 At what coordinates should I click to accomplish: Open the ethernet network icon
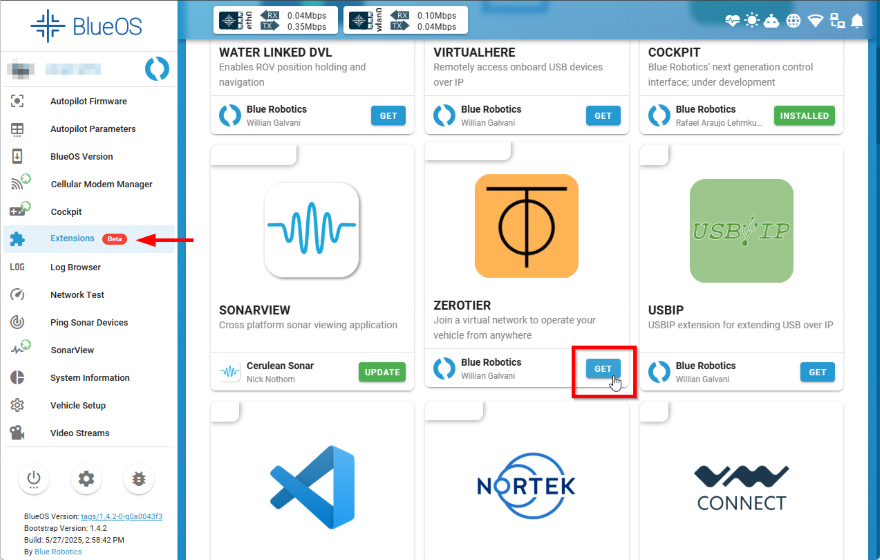(837, 21)
